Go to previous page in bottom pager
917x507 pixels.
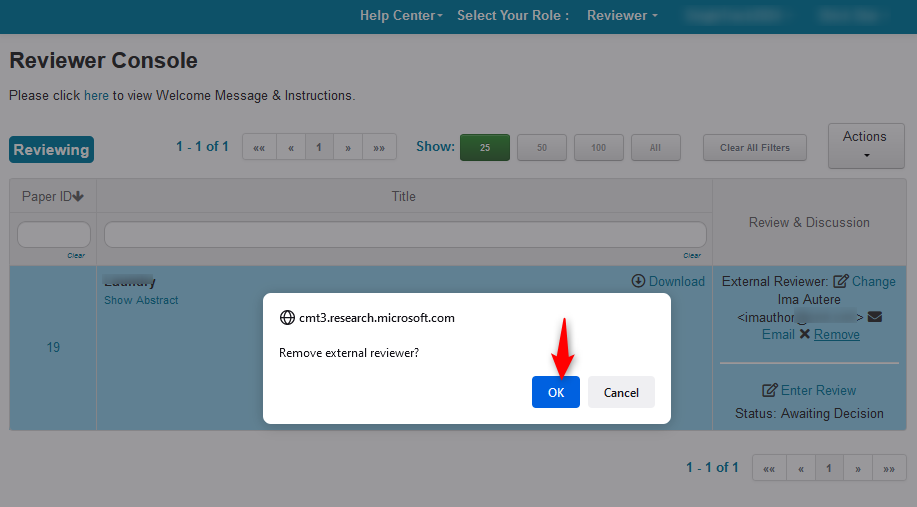tap(801, 468)
